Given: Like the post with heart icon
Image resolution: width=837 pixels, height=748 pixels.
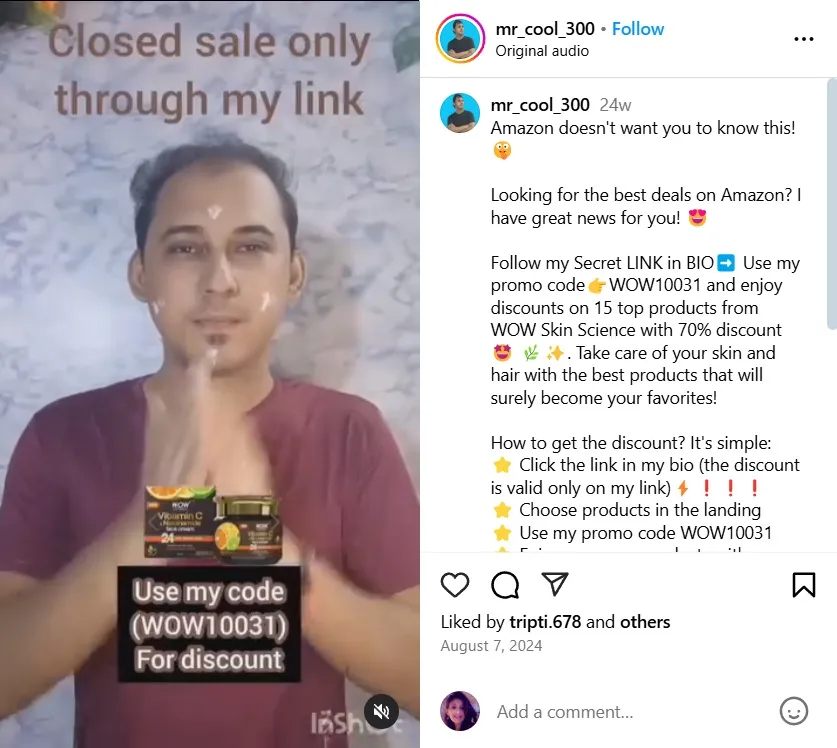Looking at the screenshot, I should (x=455, y=585).
